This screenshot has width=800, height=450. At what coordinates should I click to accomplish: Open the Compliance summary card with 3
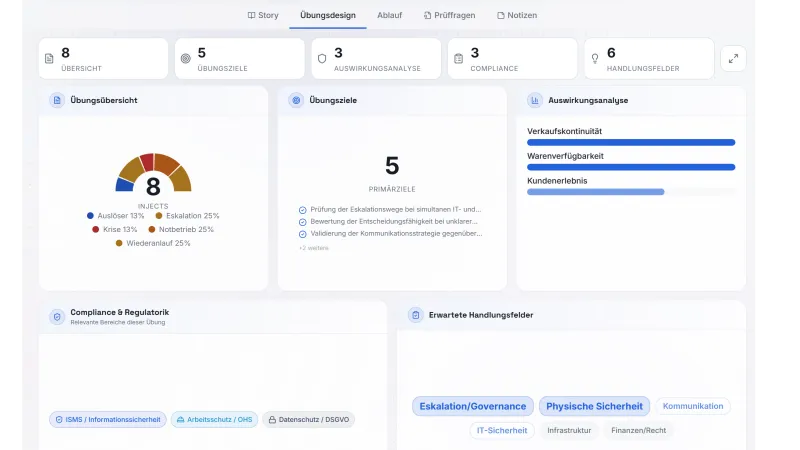tap(513, 59)
